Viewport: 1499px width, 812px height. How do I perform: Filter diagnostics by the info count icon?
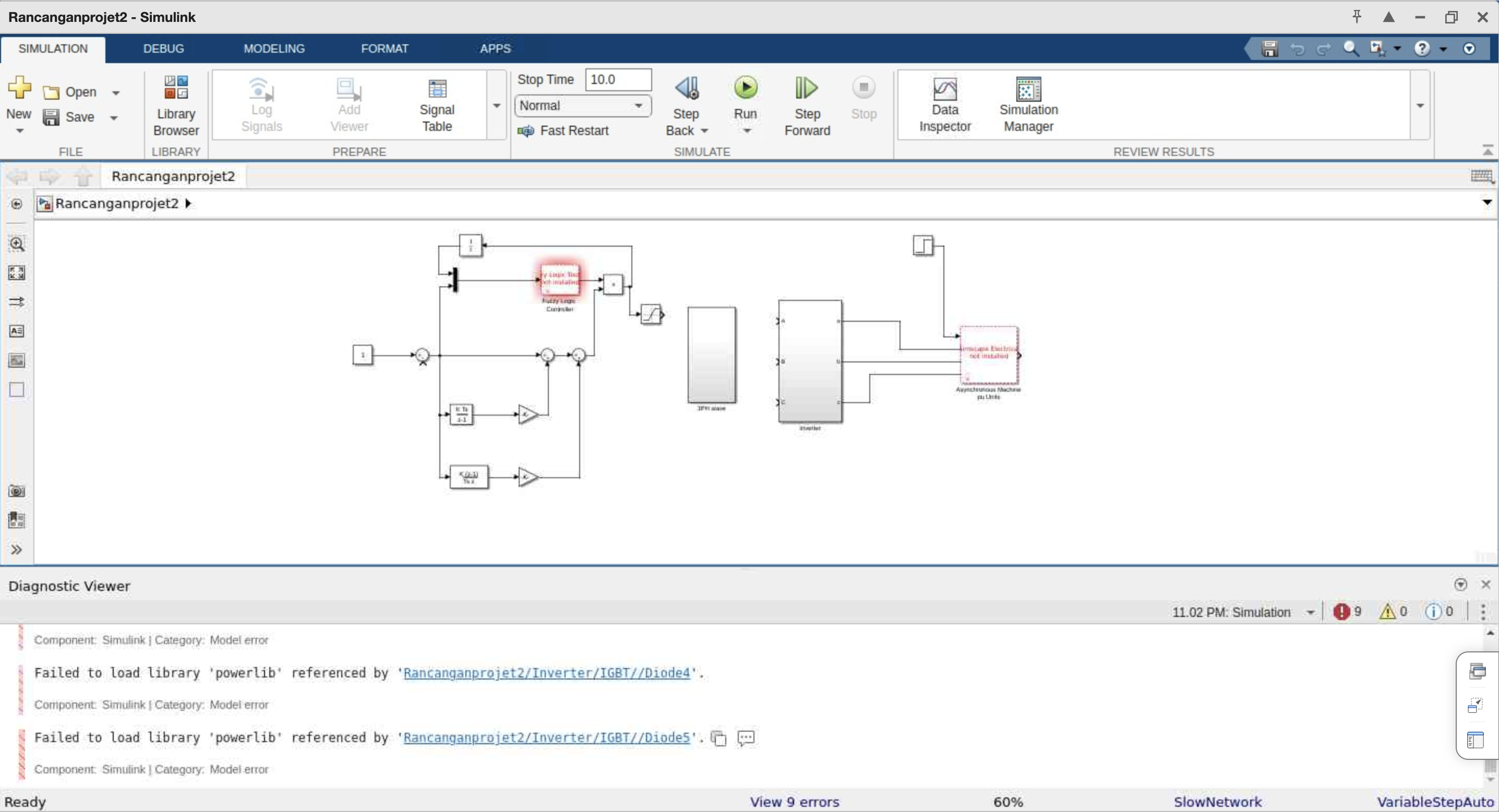tap(1433, 612)
